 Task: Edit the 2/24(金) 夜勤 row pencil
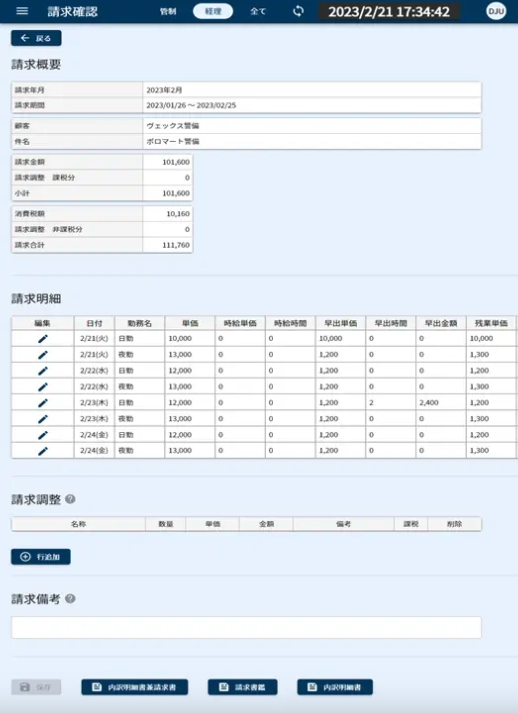click(43, 451)
